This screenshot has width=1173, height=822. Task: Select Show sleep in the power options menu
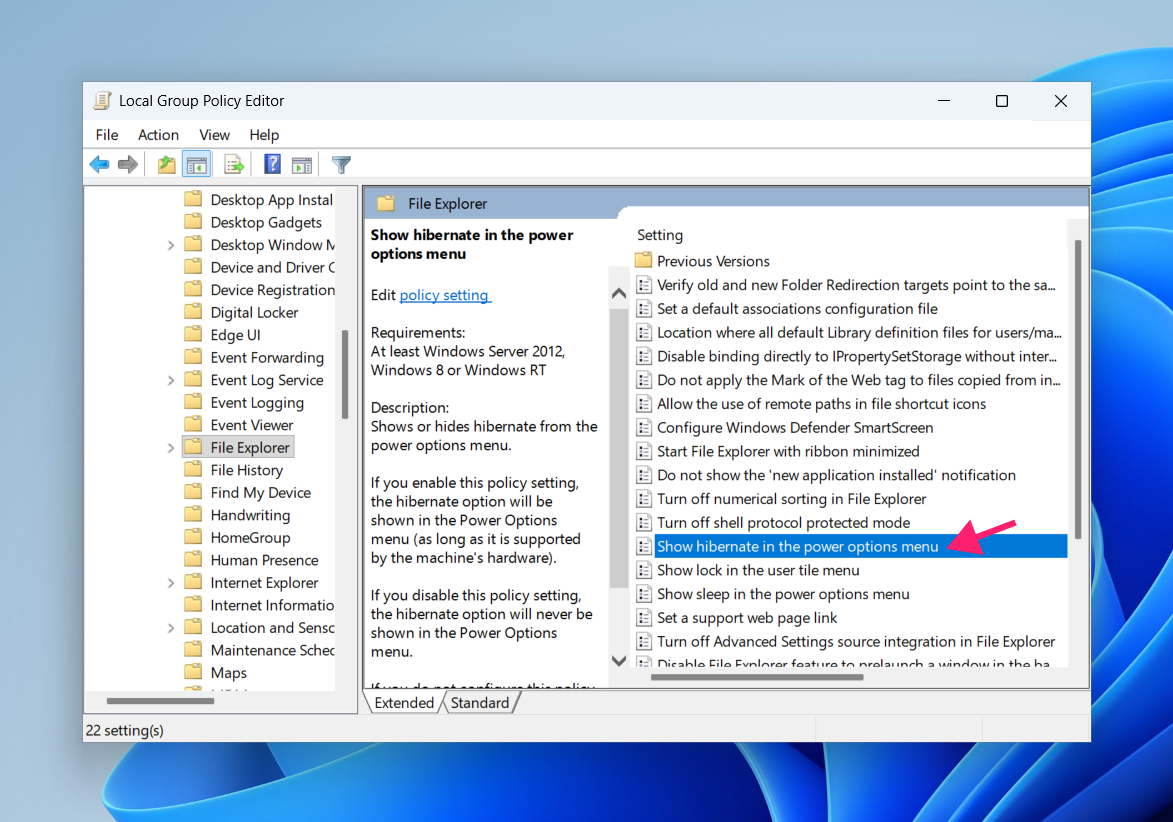pos(783,594)
